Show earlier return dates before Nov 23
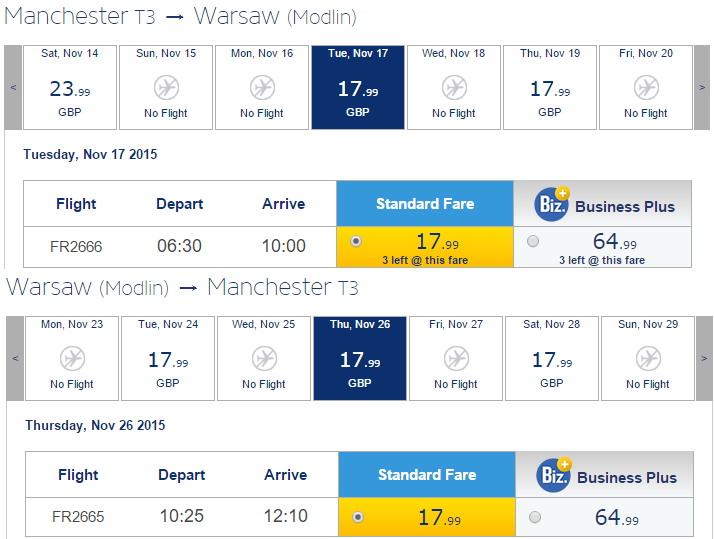 [15, 357]
